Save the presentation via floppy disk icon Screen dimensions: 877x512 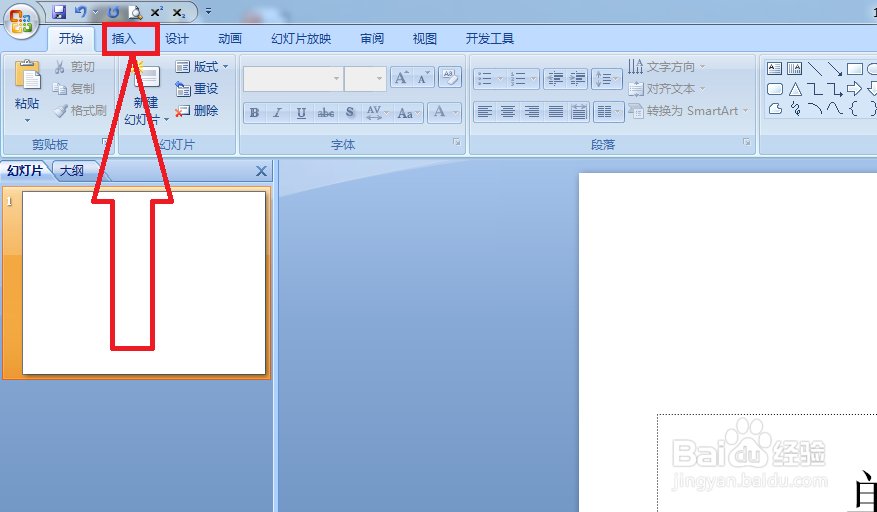click(x=59, y=12)
